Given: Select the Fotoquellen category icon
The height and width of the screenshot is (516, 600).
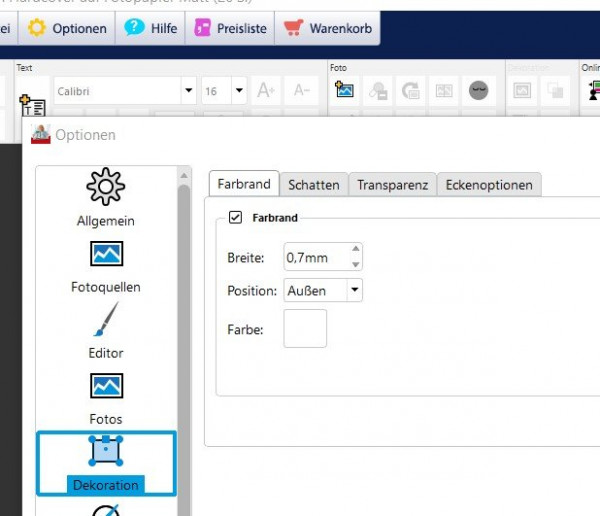Looking at the screenshot, I should click(x=106, y=254).
